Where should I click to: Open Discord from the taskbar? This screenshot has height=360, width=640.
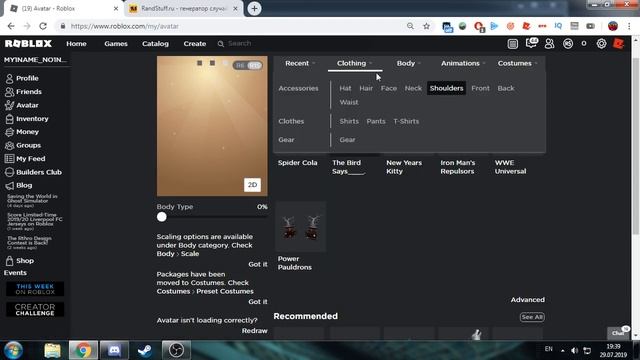click(114, 350)
